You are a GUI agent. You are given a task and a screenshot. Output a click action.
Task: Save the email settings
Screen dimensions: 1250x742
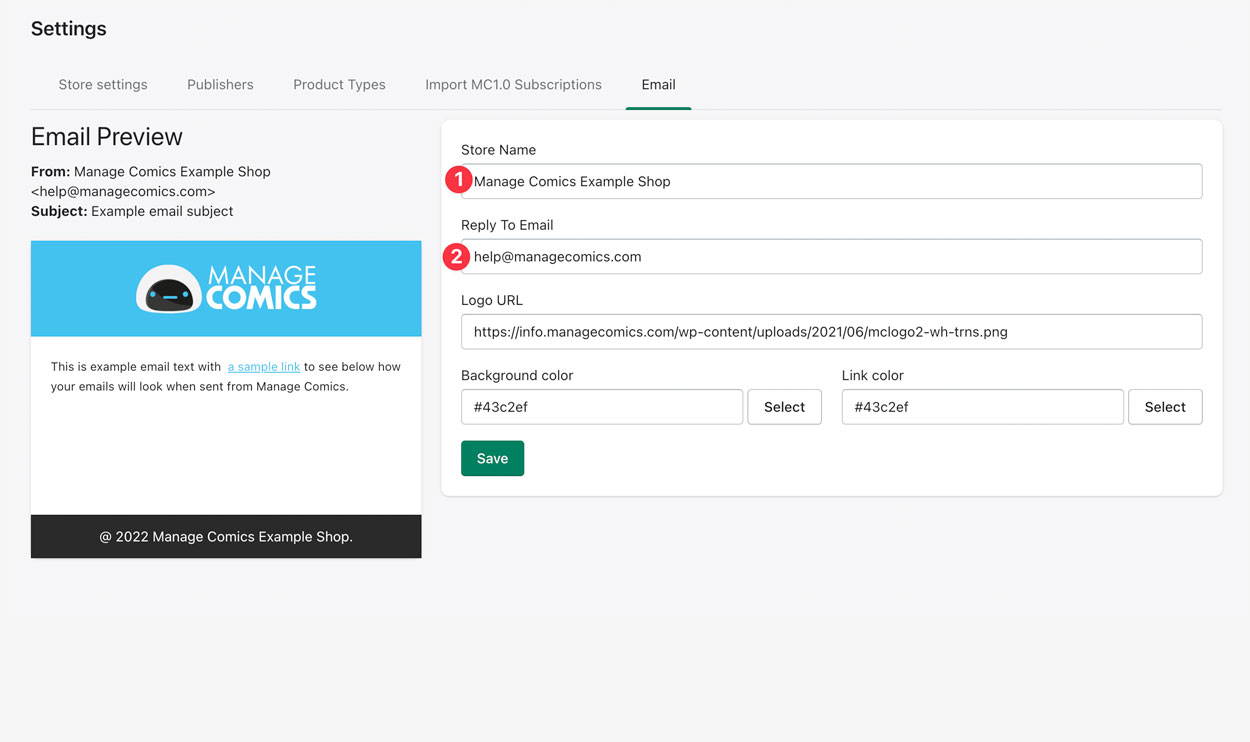[492, 458]
